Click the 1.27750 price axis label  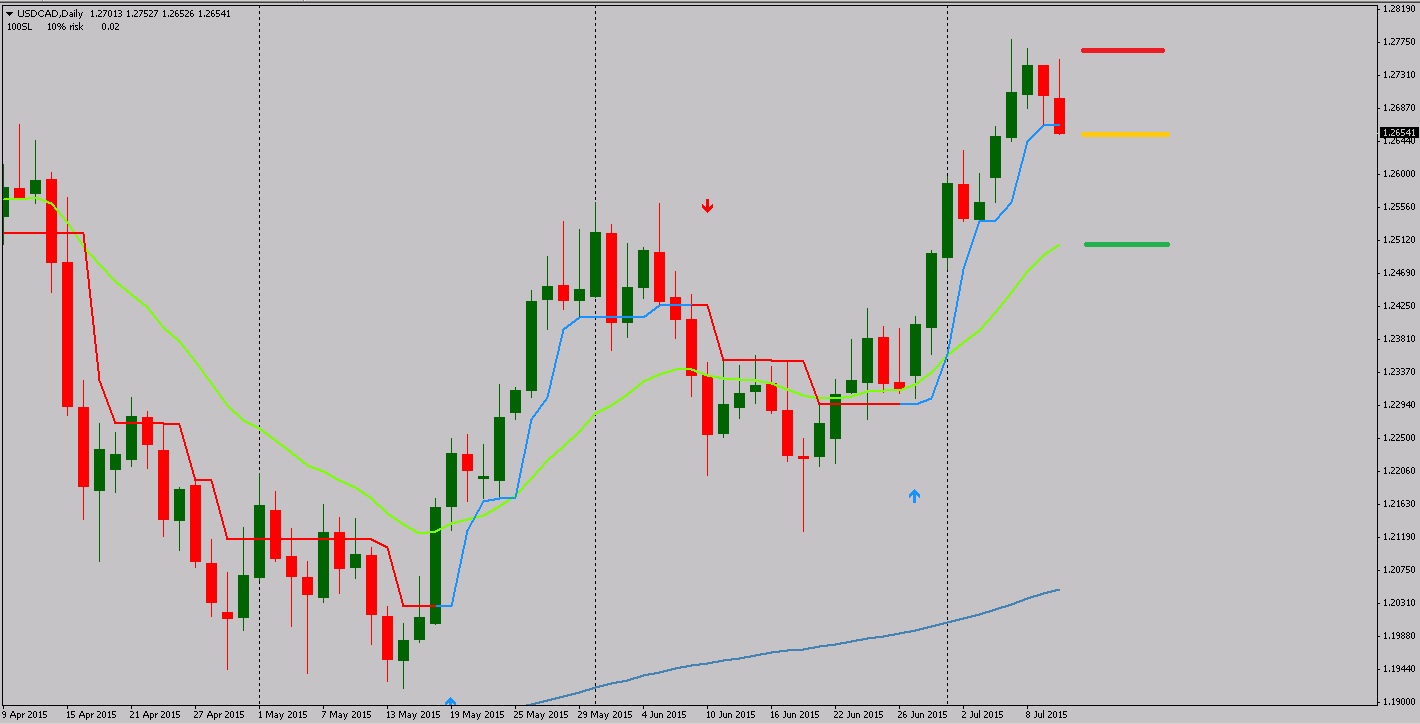coord(1400,42)
